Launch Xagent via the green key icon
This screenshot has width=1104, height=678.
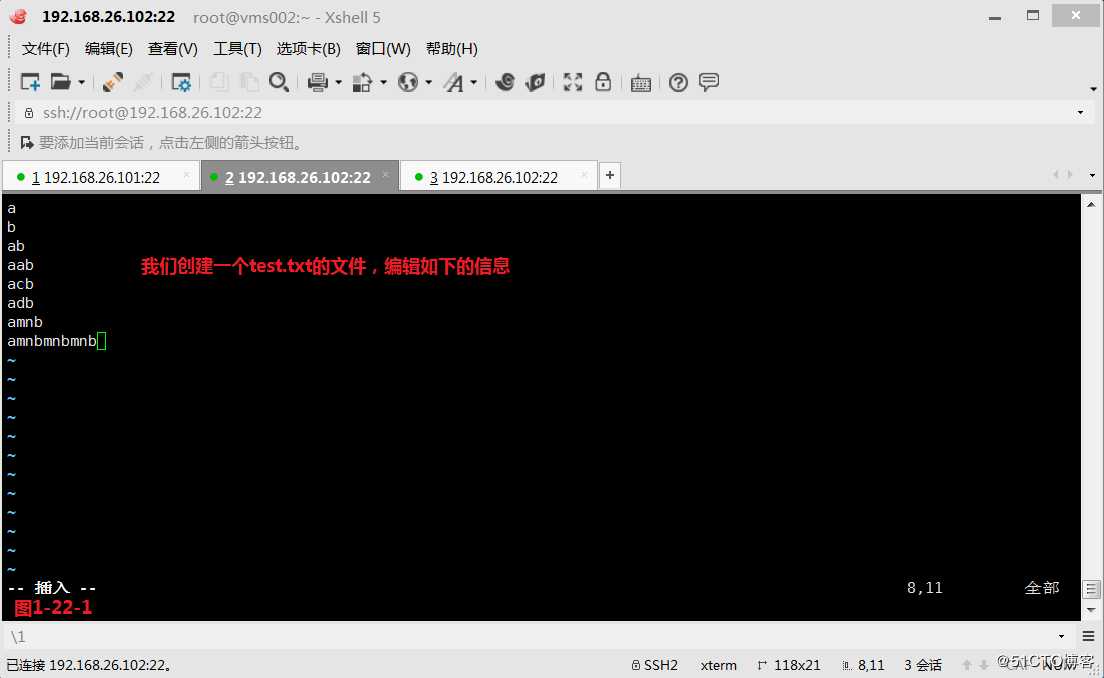(x=535, y=82)
